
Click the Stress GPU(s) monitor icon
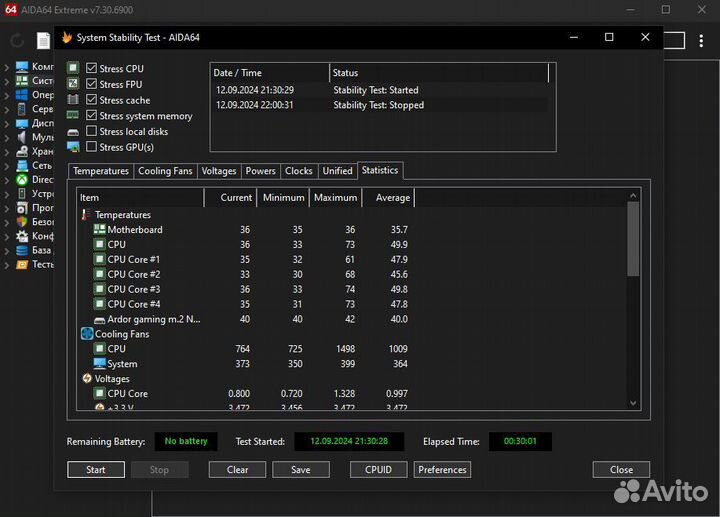click(73, 147)
